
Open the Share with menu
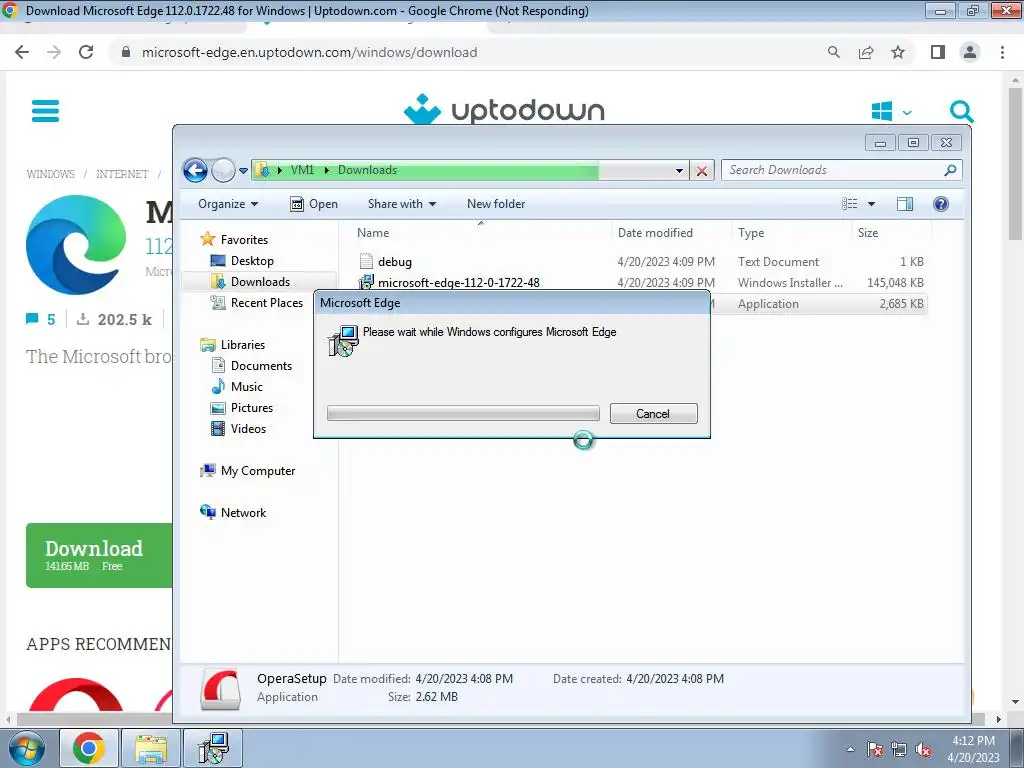click(x=402, y=204)
